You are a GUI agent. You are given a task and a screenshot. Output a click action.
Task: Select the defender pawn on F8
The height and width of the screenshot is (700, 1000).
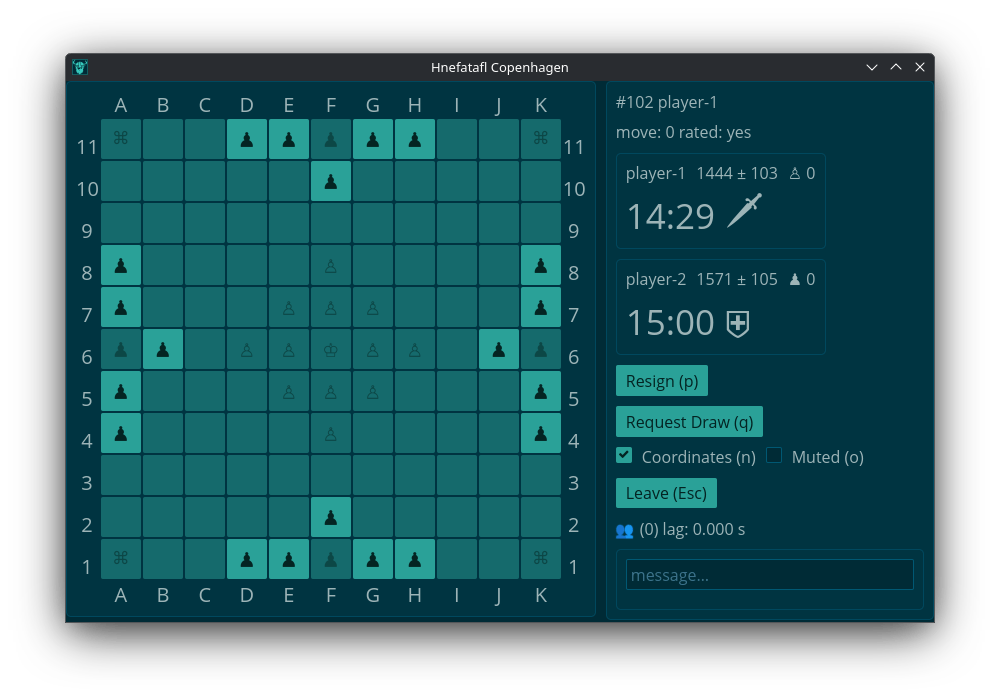(x=331, y=266)
